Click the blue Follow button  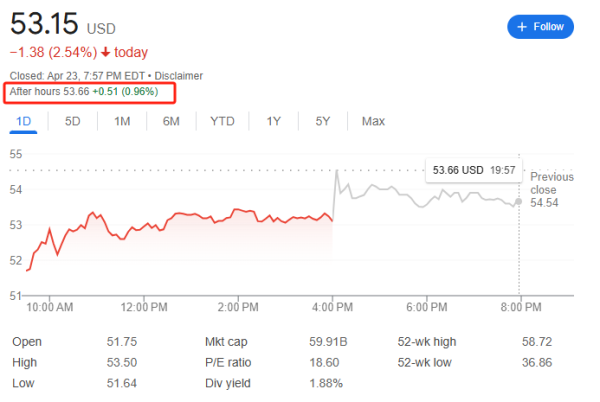click(540, 27)
